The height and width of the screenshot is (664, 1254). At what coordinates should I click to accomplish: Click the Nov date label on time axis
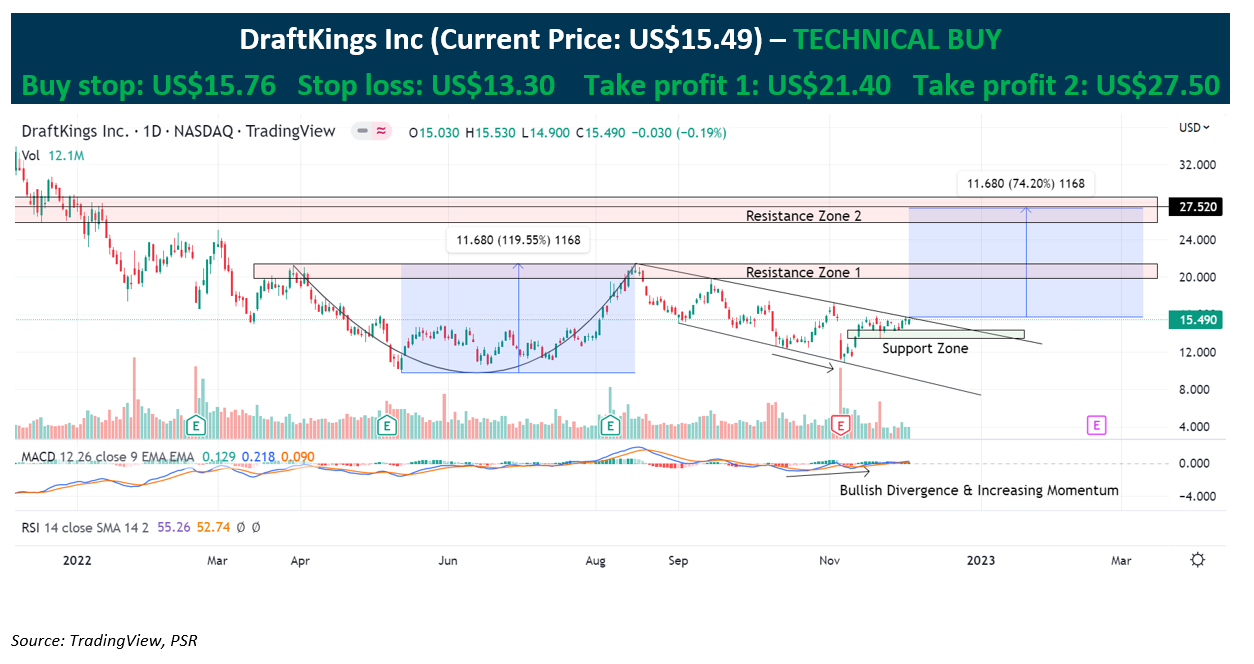(830, 561)
